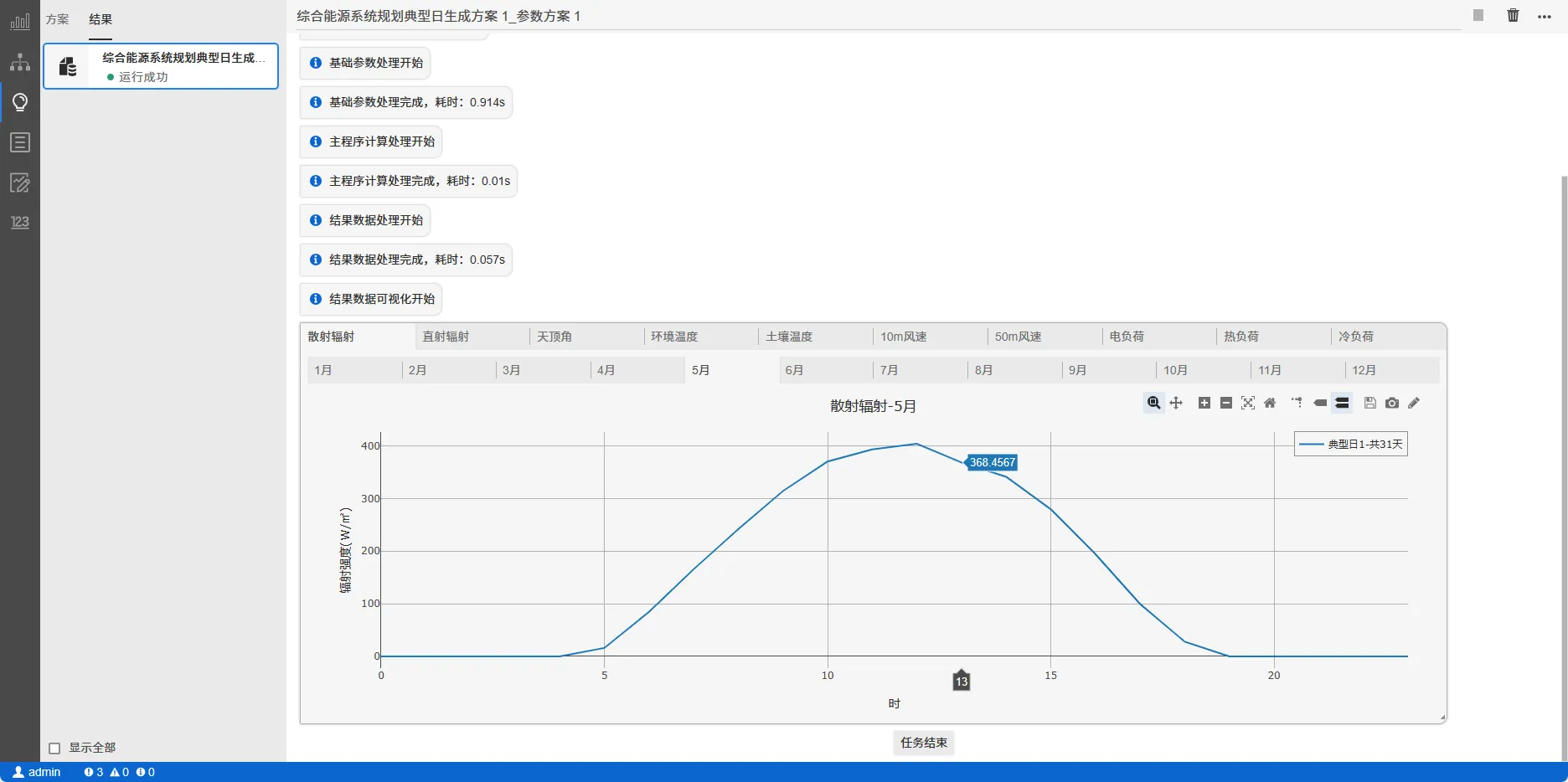Image resolution: width=1568 pixels, height=782 pixels.
Task: Toggle legend entry 典型日1-共31天
Action: coord(1351,444)
